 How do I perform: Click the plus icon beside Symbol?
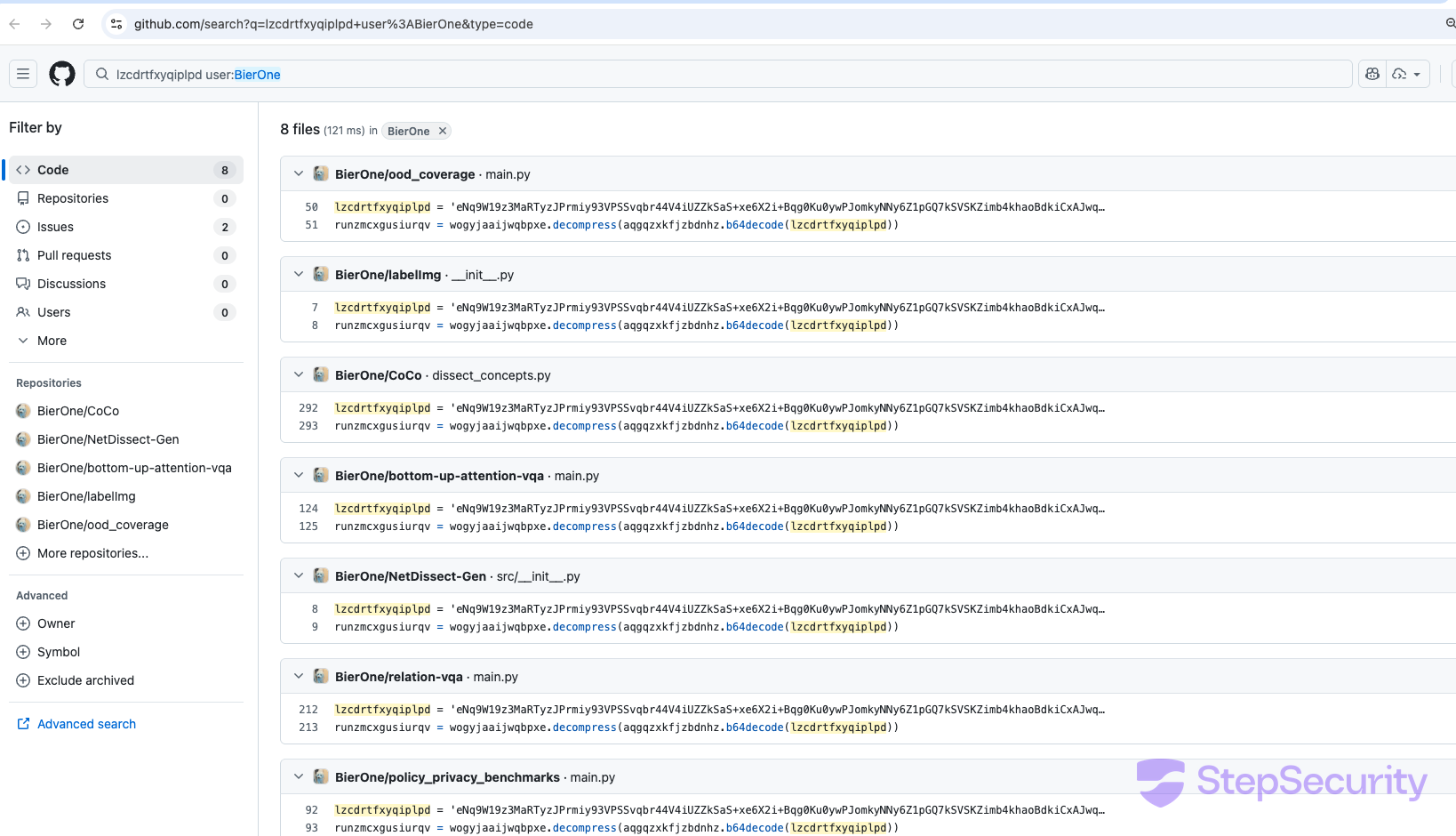pyautogui.click(x=23, y=652)
